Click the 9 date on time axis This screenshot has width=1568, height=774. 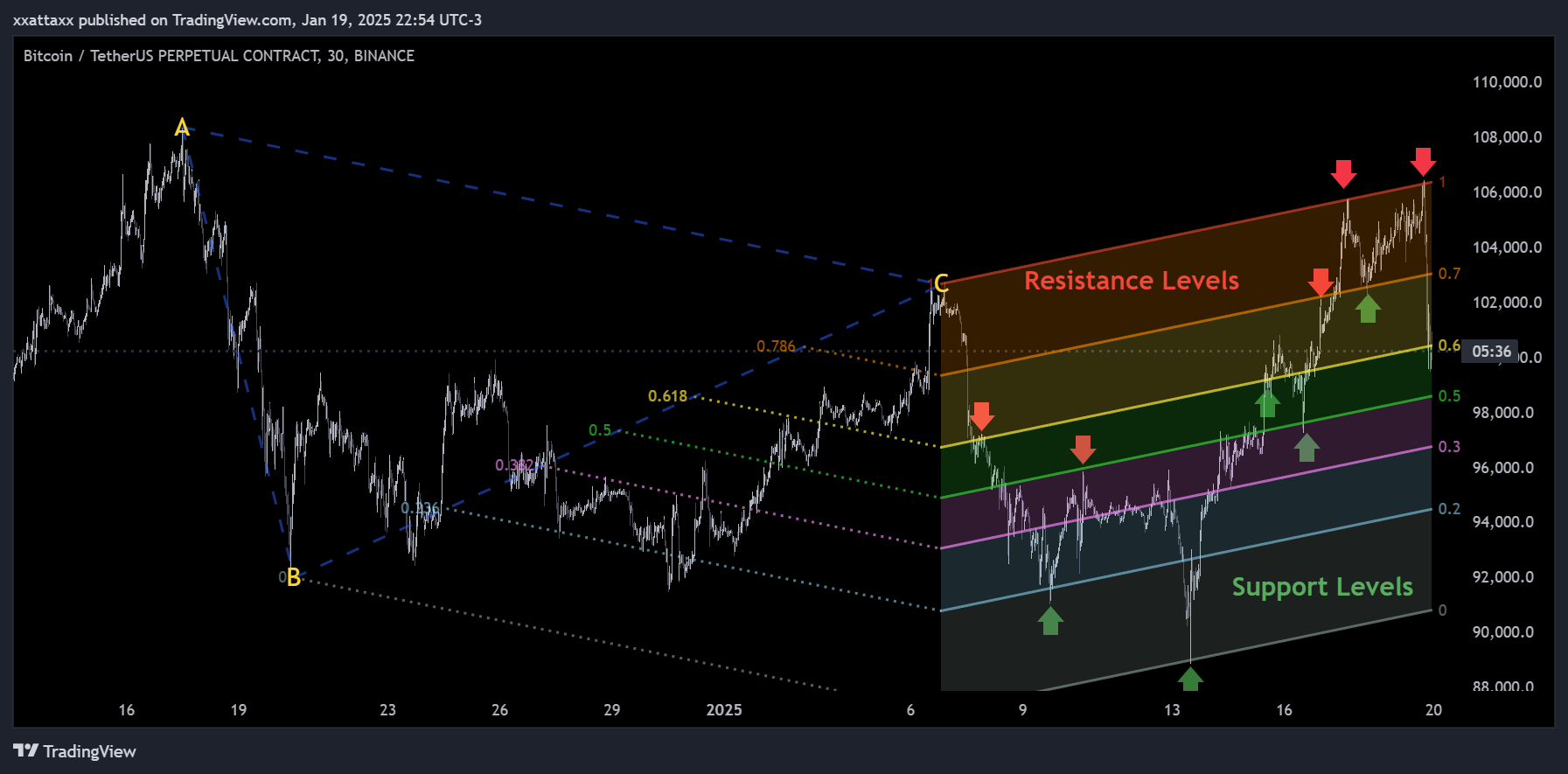[x=1023, y=710]
